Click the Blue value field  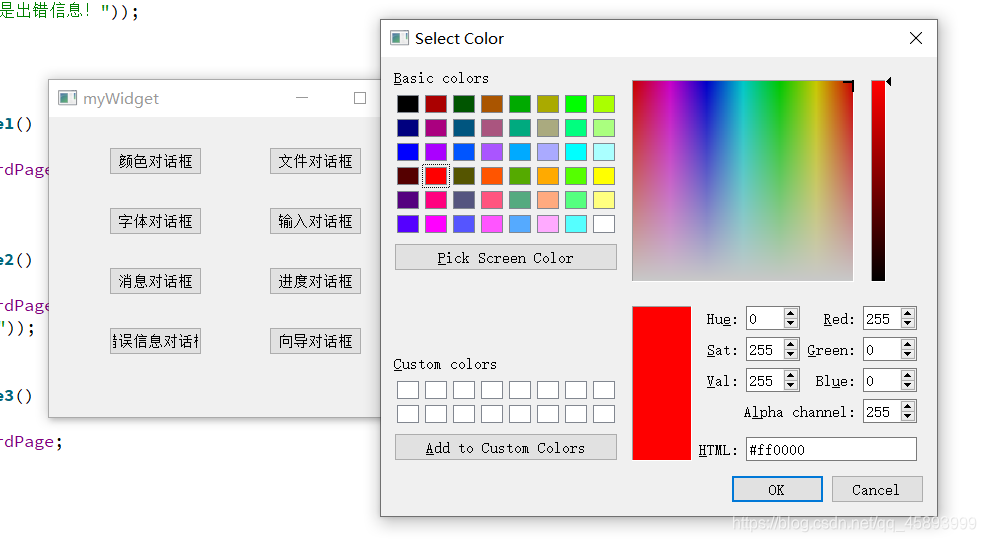[x=882, y=381]
